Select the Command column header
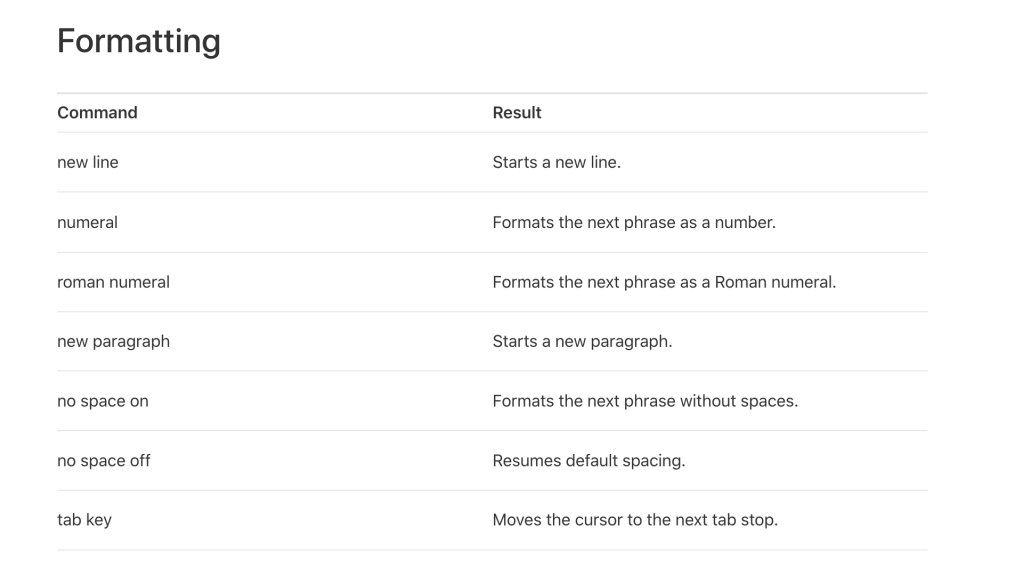Image resolution: width=1024 pixels, height=583 pixels. point(97,112)
